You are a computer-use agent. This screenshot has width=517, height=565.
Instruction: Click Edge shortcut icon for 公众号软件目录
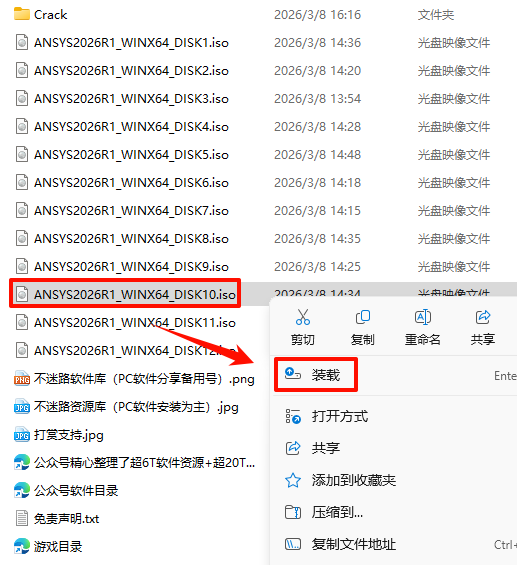(x=22, y=490)
